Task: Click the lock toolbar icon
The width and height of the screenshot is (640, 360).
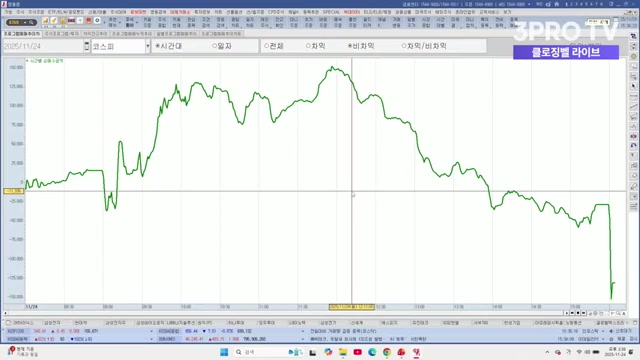Action: coord(62,20)
